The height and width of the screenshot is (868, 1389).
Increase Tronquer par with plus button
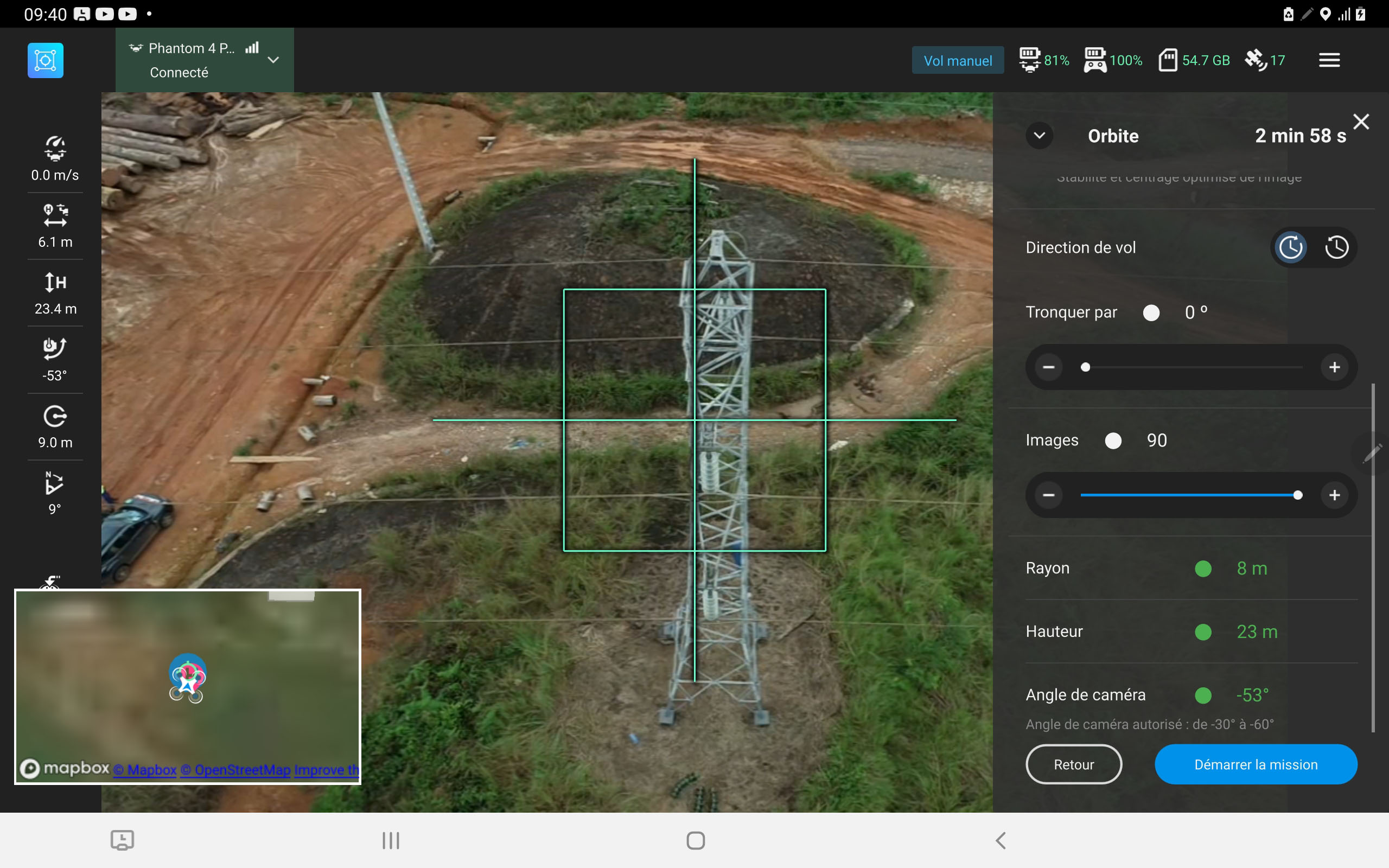click(1335, 367)
